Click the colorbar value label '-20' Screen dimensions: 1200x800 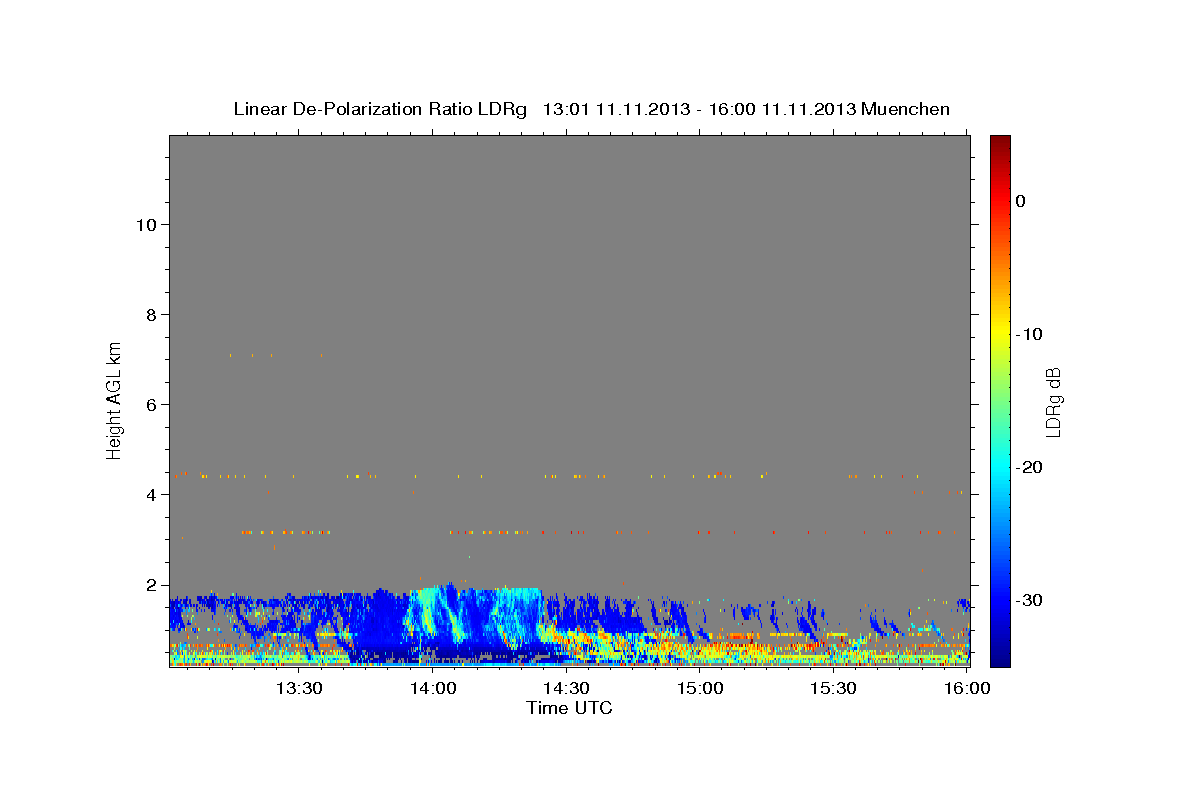pos(1029,467)
